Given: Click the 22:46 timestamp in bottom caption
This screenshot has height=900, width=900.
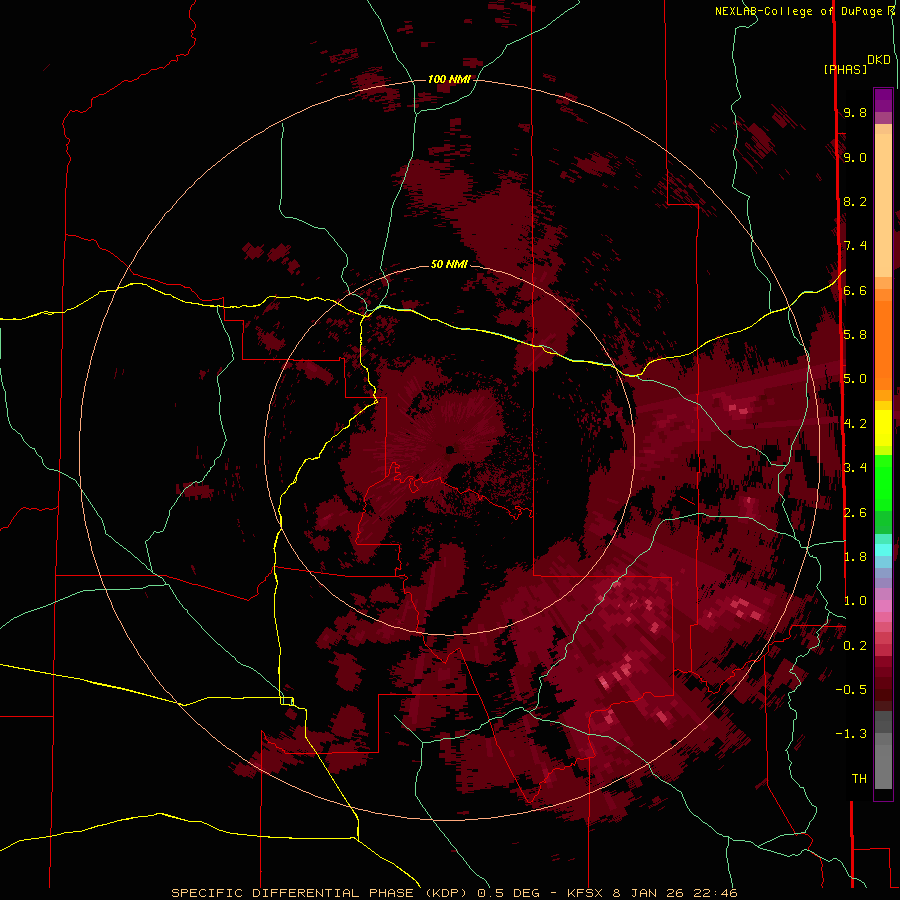Looking at the screenshot, I should coord(716,893).
